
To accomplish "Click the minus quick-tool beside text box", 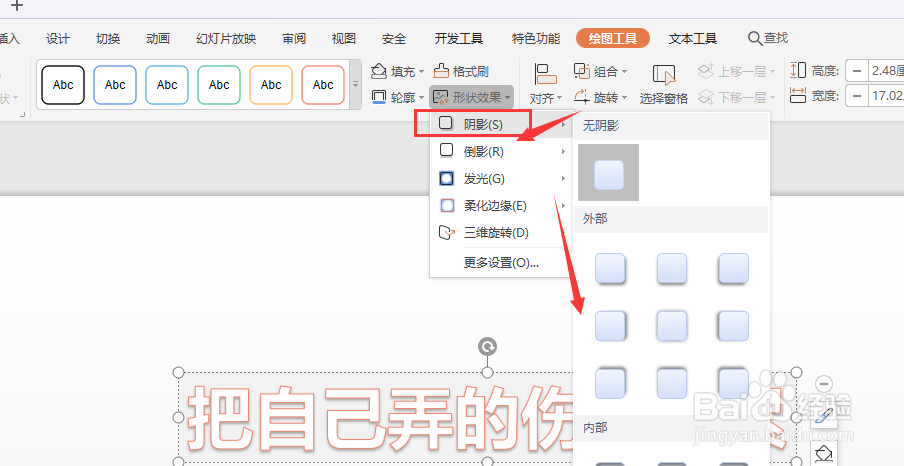I will [x=824, y=384].
